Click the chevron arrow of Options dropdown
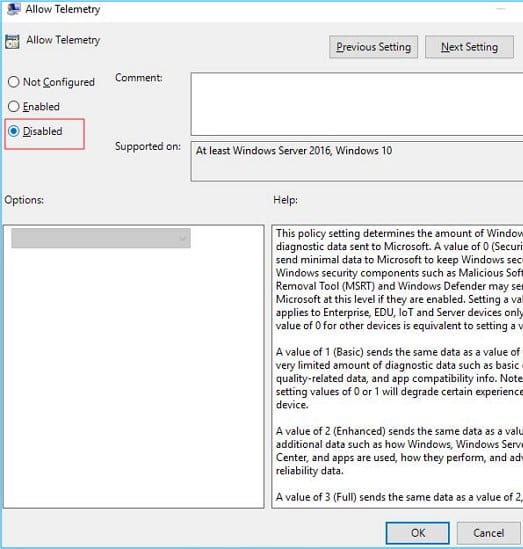Screen dimensions: 523x549 tap(182, 238)
